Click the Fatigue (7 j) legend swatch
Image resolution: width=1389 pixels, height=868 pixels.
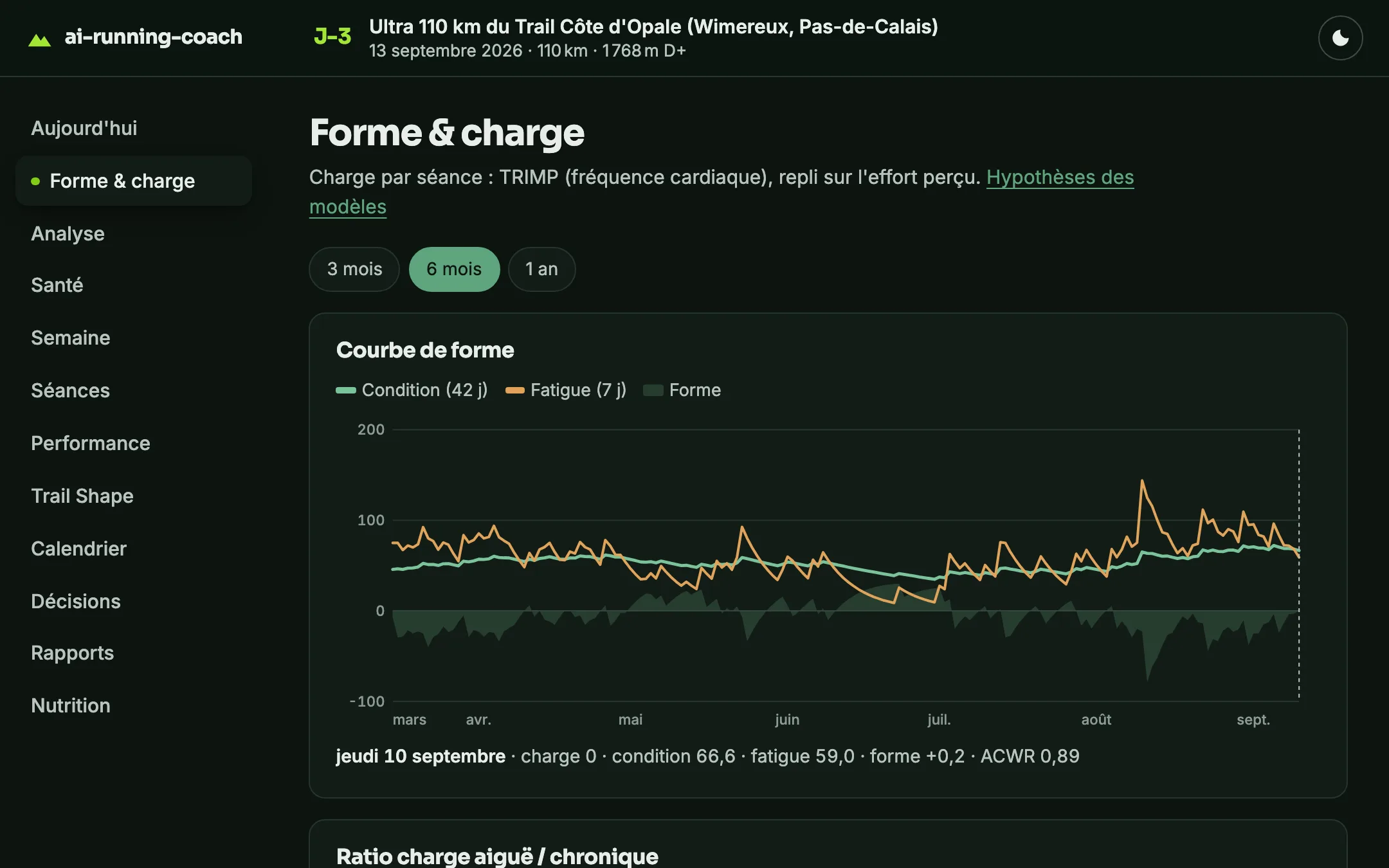coord(515,390)
